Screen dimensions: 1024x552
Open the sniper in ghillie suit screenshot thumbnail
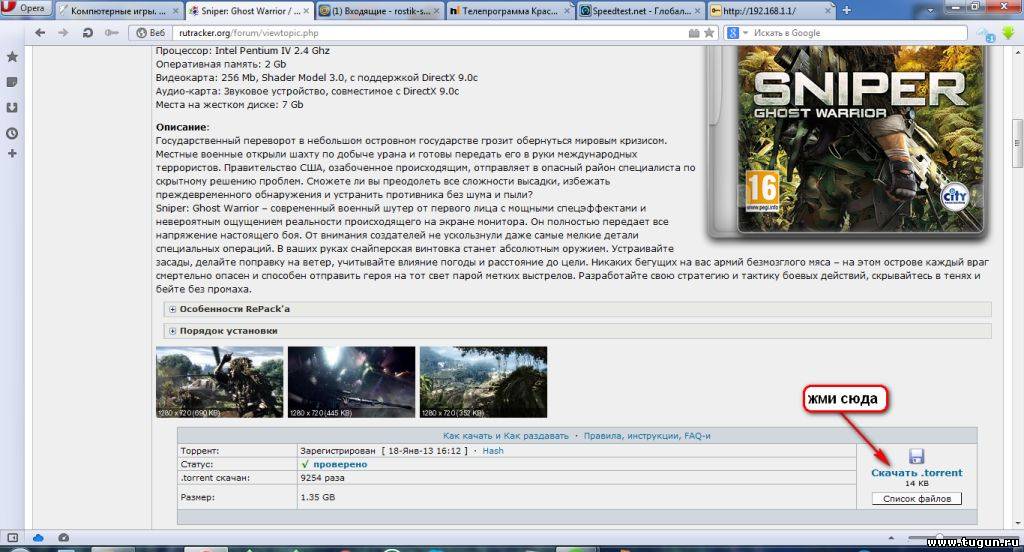click(219, 382)
